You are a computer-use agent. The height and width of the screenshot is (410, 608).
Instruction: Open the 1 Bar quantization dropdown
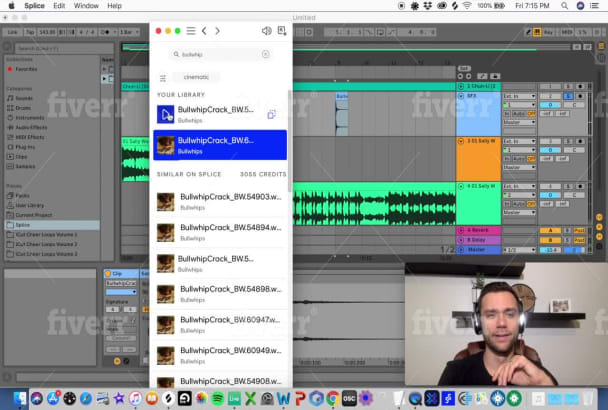tap(129, 32)
